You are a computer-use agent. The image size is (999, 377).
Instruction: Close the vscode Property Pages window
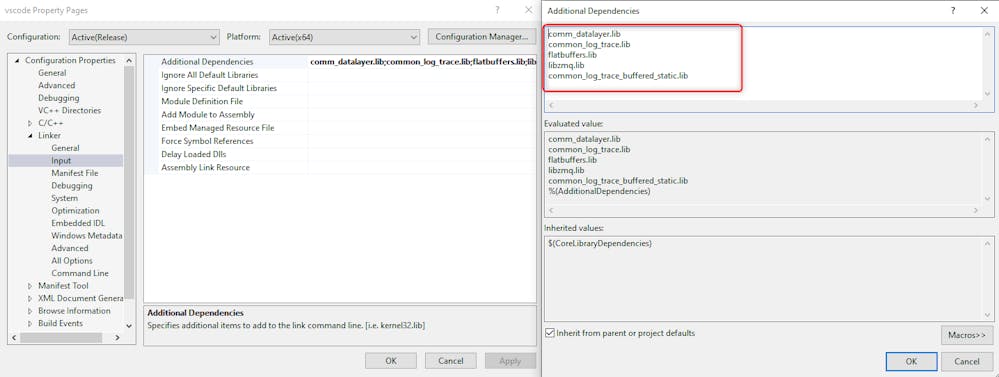[x=528, y=10]
